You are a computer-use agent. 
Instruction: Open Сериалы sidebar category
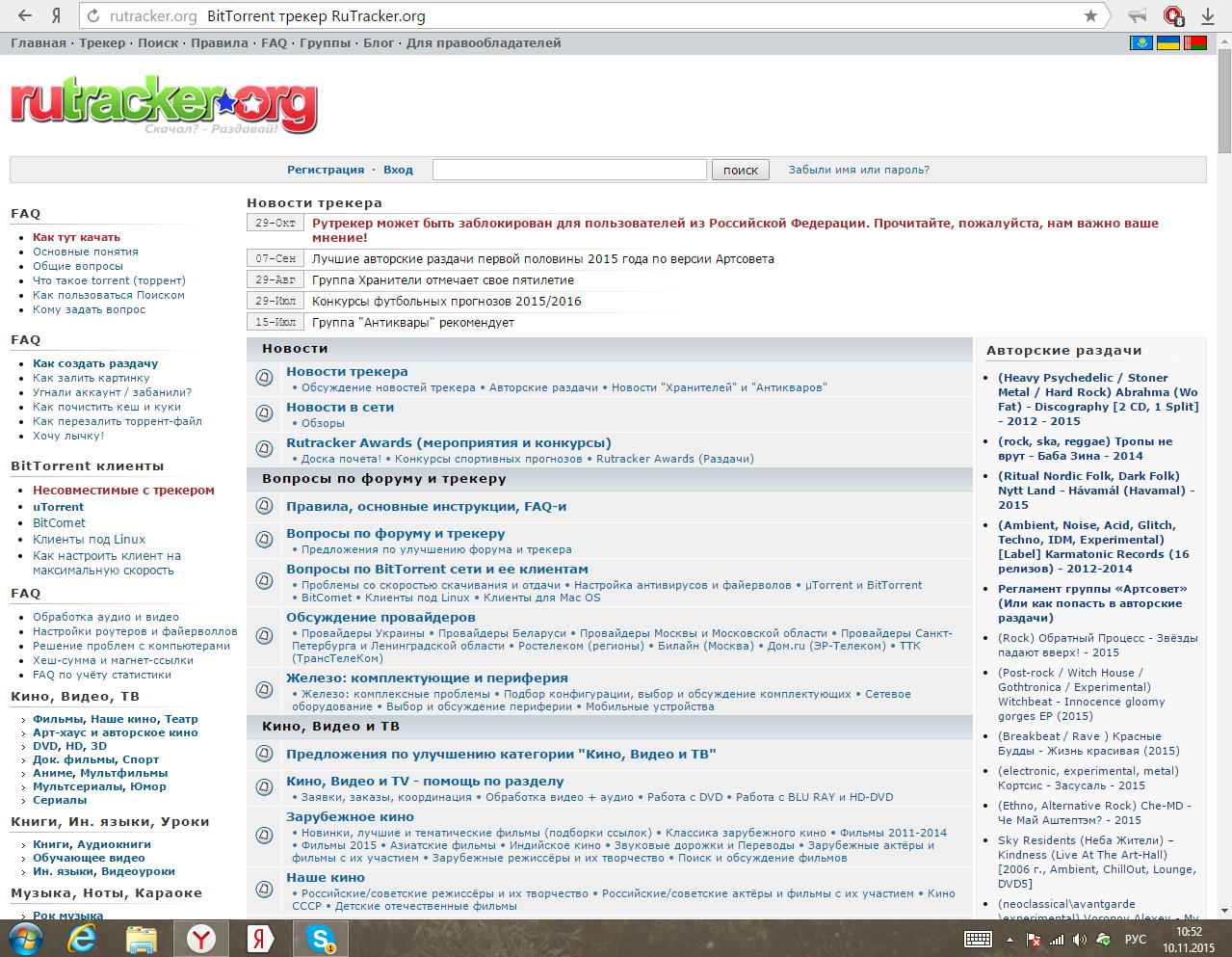60,800
